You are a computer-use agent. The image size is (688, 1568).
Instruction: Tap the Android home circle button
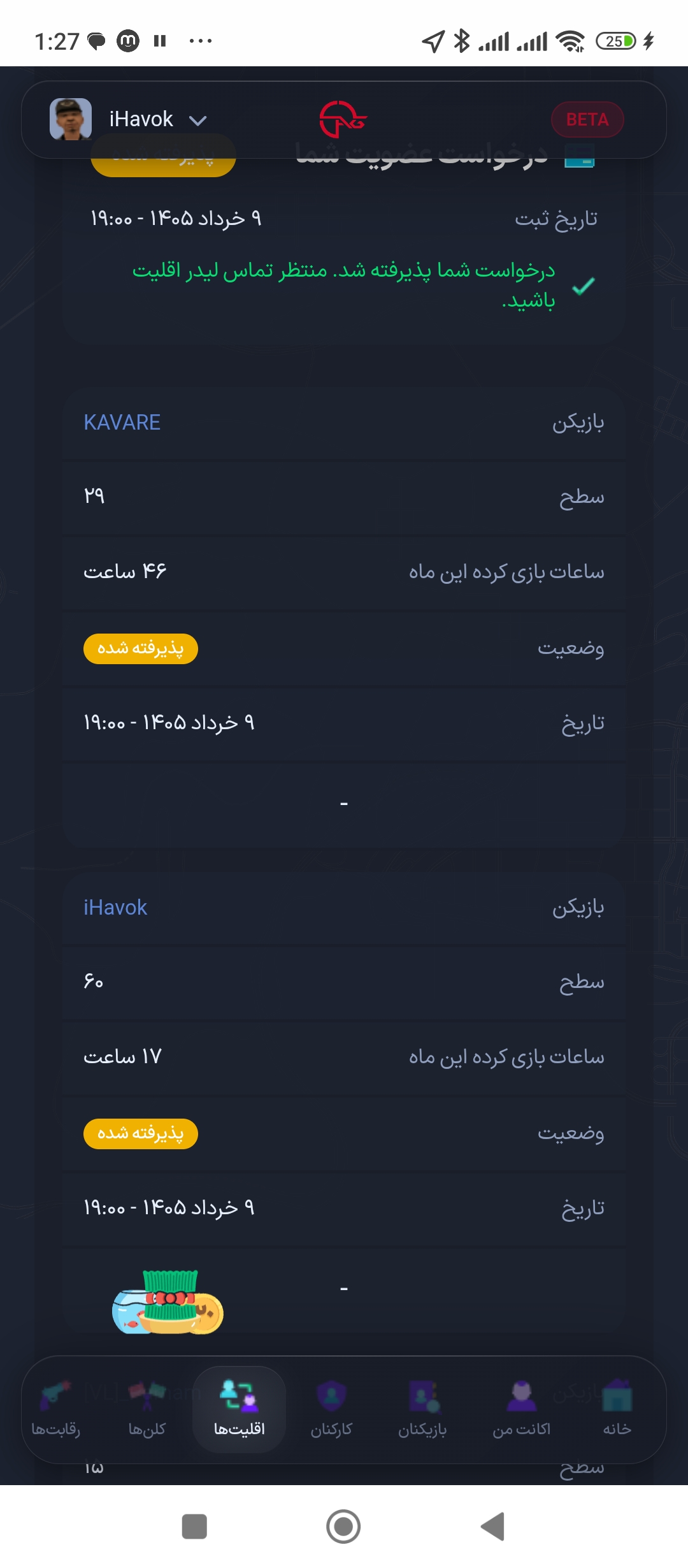(343, 1527)
